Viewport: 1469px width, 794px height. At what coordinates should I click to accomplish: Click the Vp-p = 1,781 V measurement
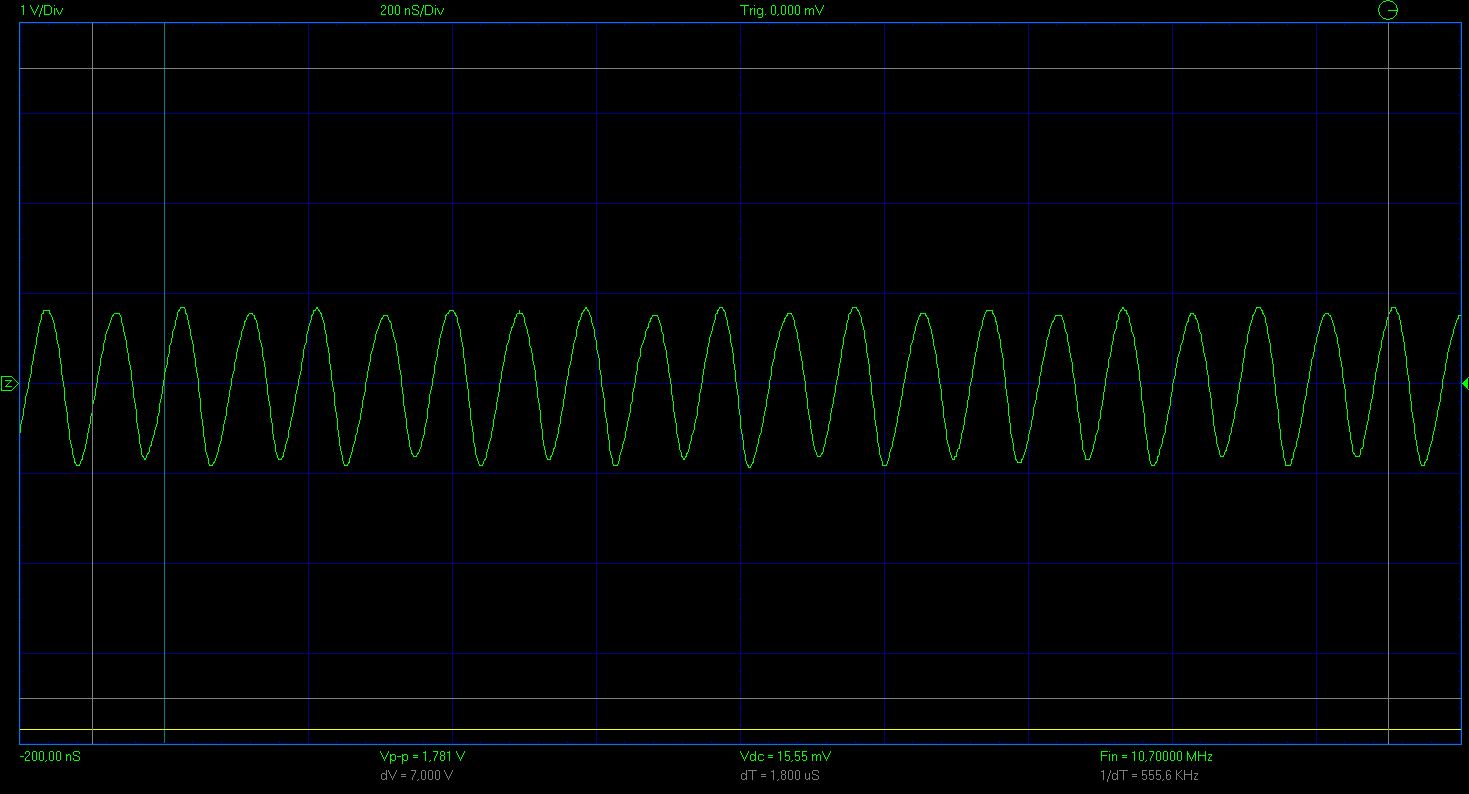tap(422, 757)
